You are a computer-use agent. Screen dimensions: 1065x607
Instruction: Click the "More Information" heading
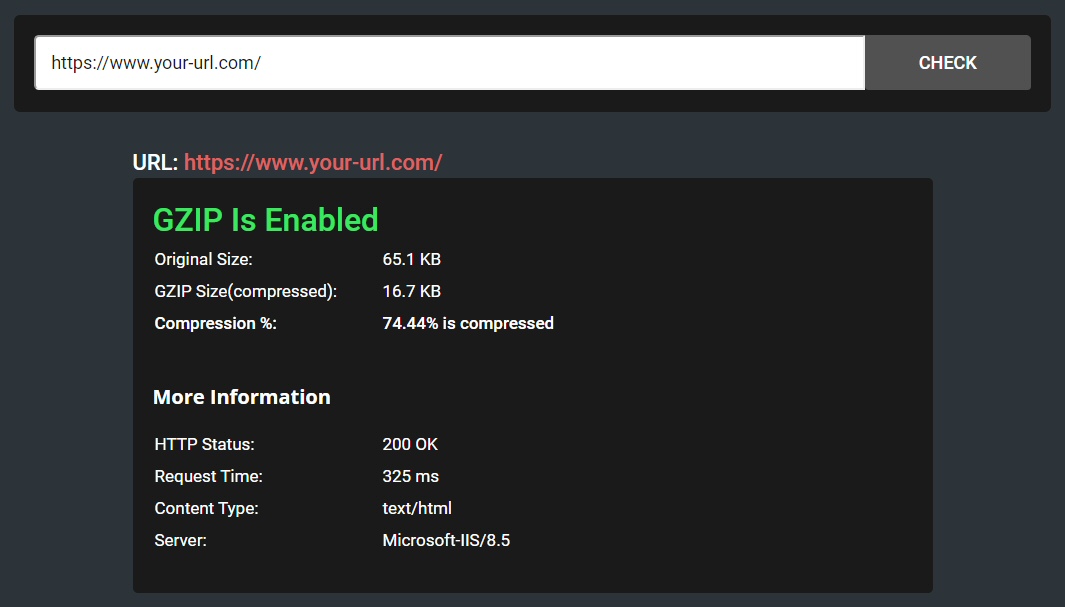pyautogui.click(x=241, y=397)
